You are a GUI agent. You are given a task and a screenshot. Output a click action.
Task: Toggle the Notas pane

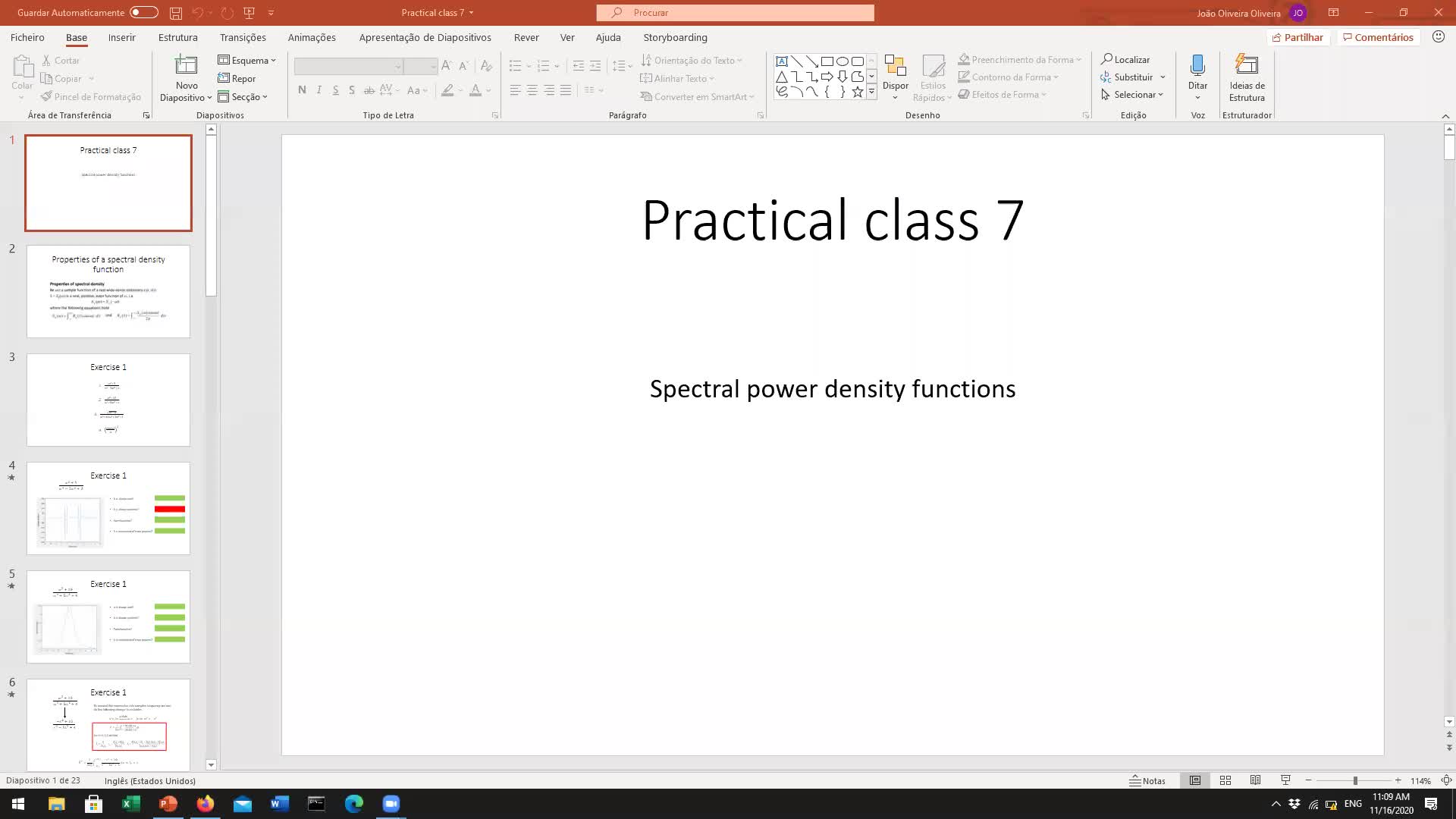click(1147, 780)
